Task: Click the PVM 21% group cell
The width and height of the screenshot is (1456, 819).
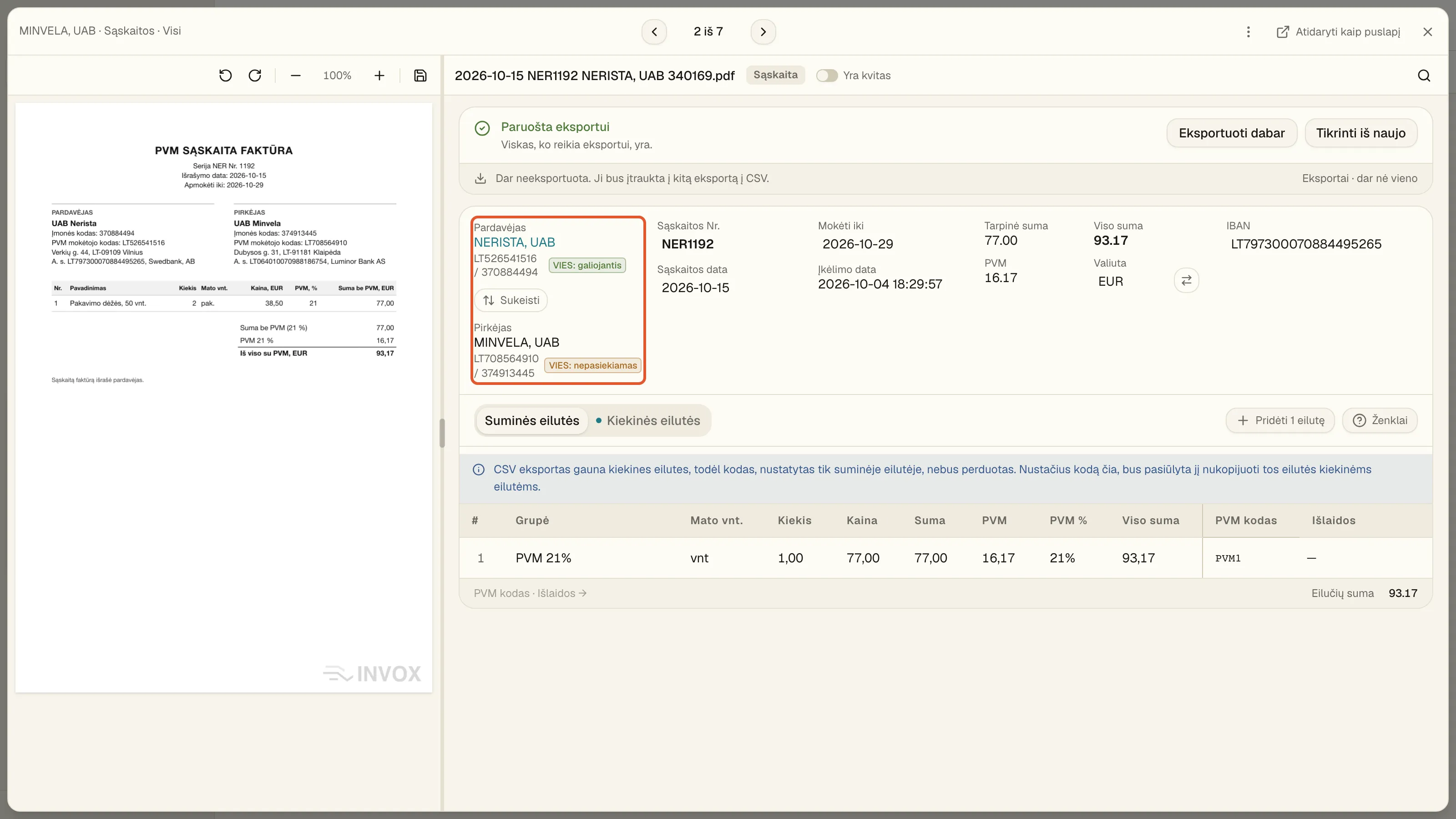Action: tap(543, 558)
